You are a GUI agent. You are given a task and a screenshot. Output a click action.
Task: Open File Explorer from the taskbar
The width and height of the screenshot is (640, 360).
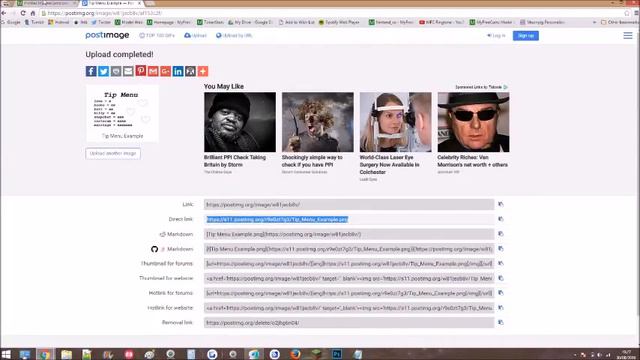(x=66, y=354)
